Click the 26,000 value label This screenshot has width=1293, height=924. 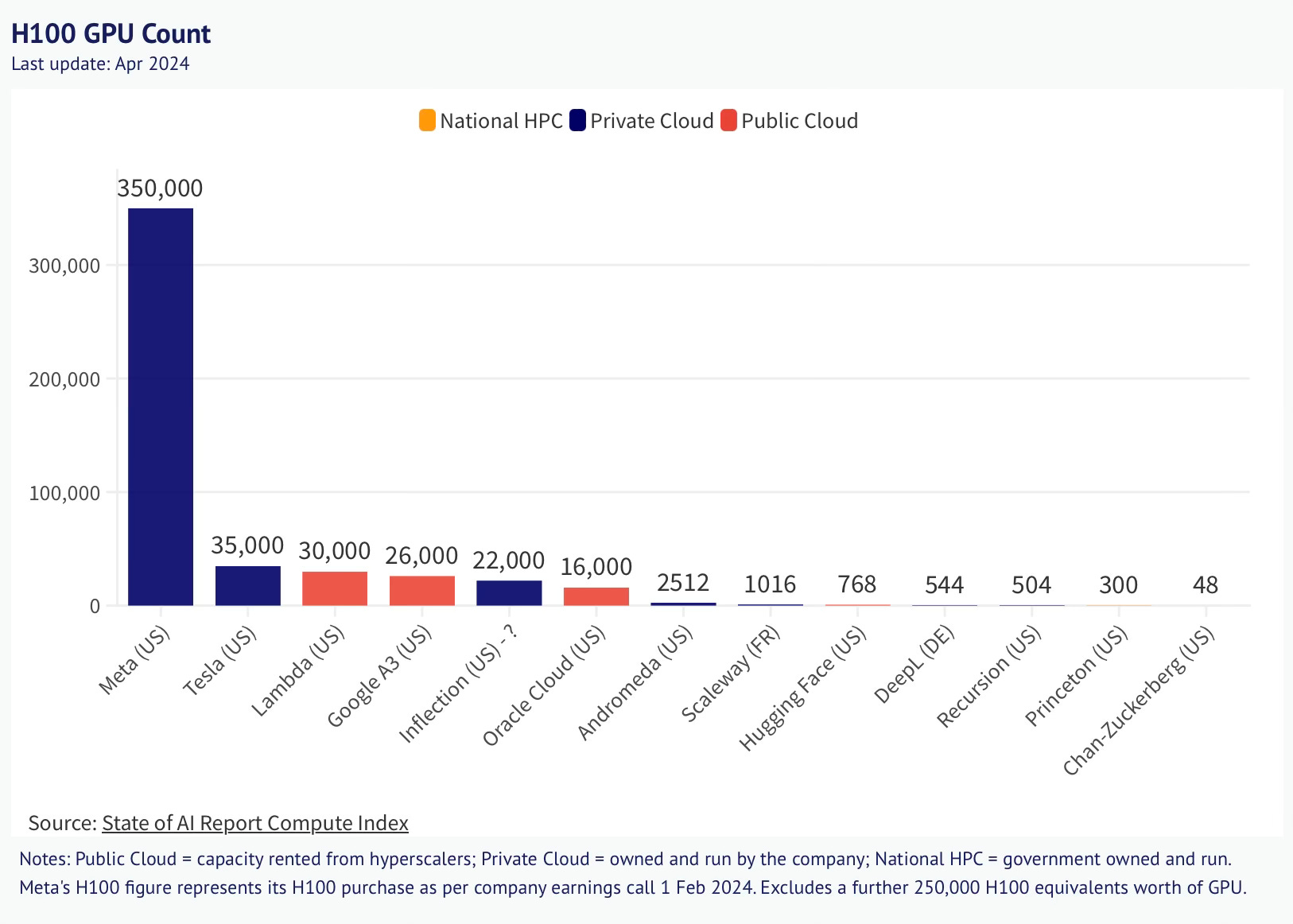point(421,555)
